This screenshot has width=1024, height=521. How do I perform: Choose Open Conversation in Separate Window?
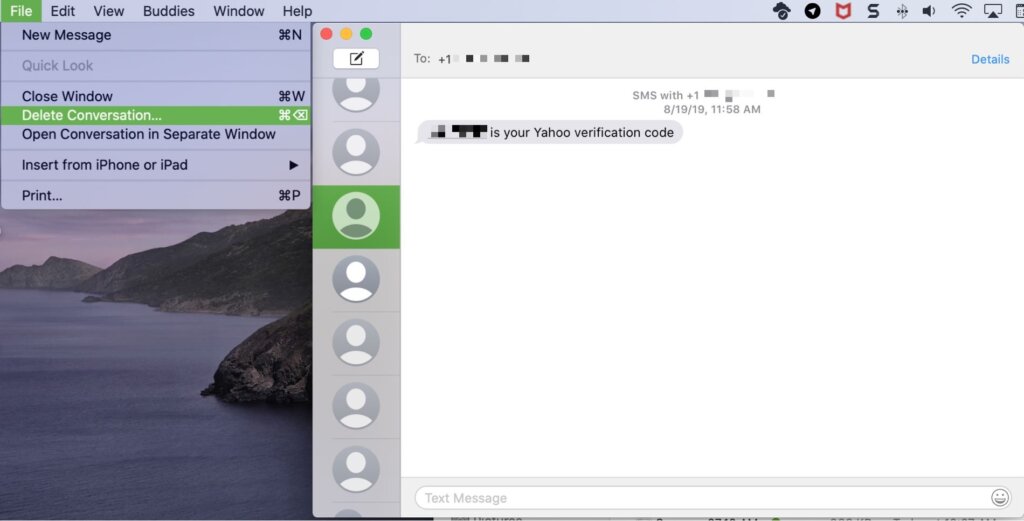pyautogui.click(x=155, y=134)
